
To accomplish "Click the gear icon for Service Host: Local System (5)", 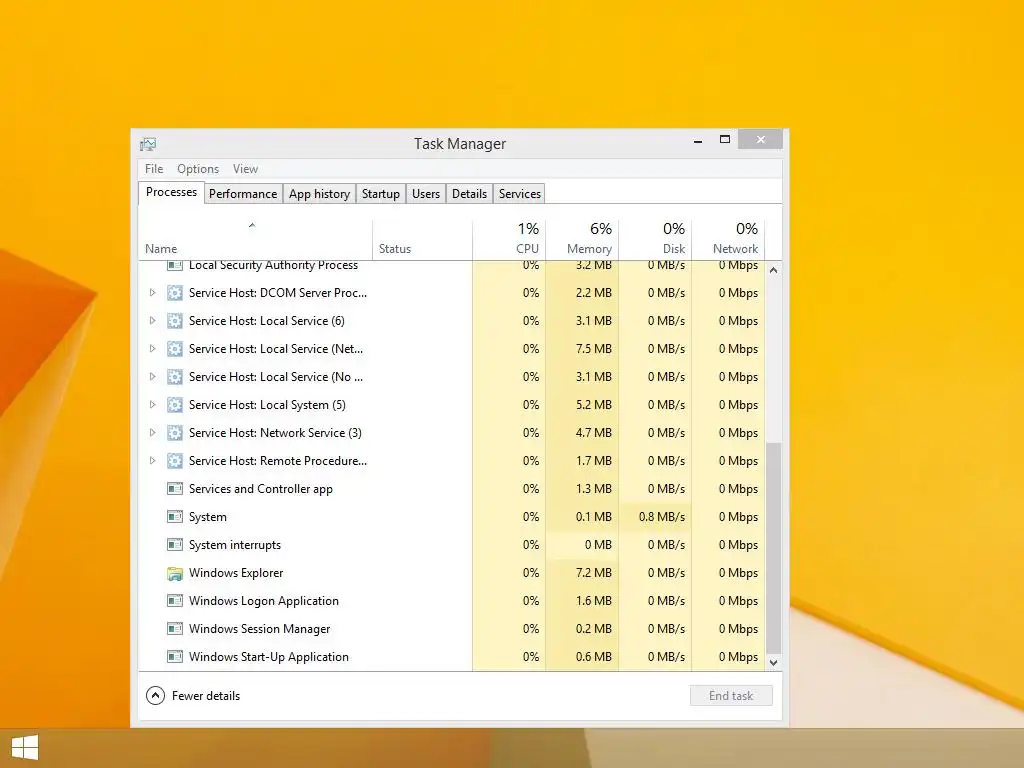I will [174, 405].
